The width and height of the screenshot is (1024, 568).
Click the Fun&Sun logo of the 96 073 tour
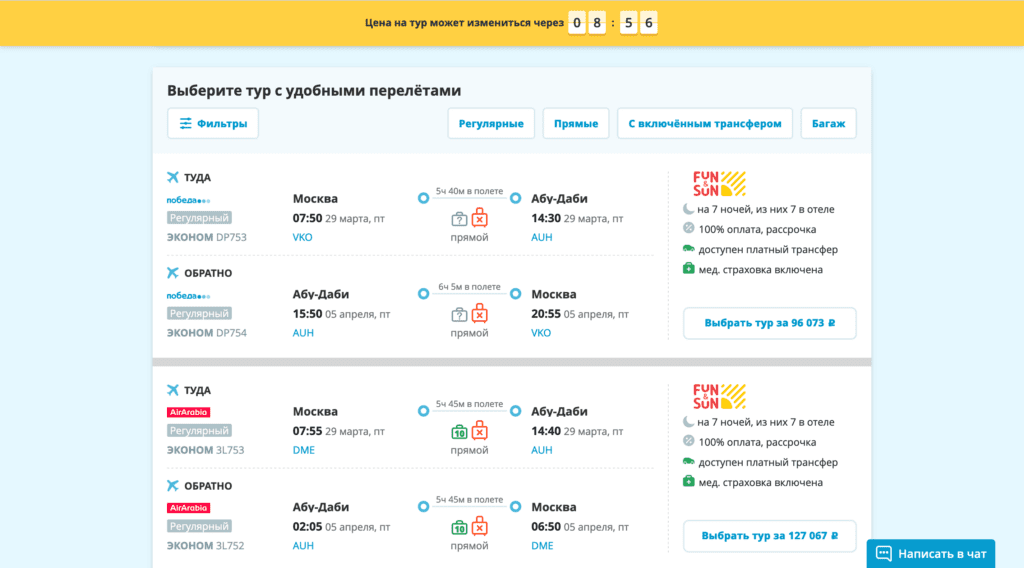point(719,183)
